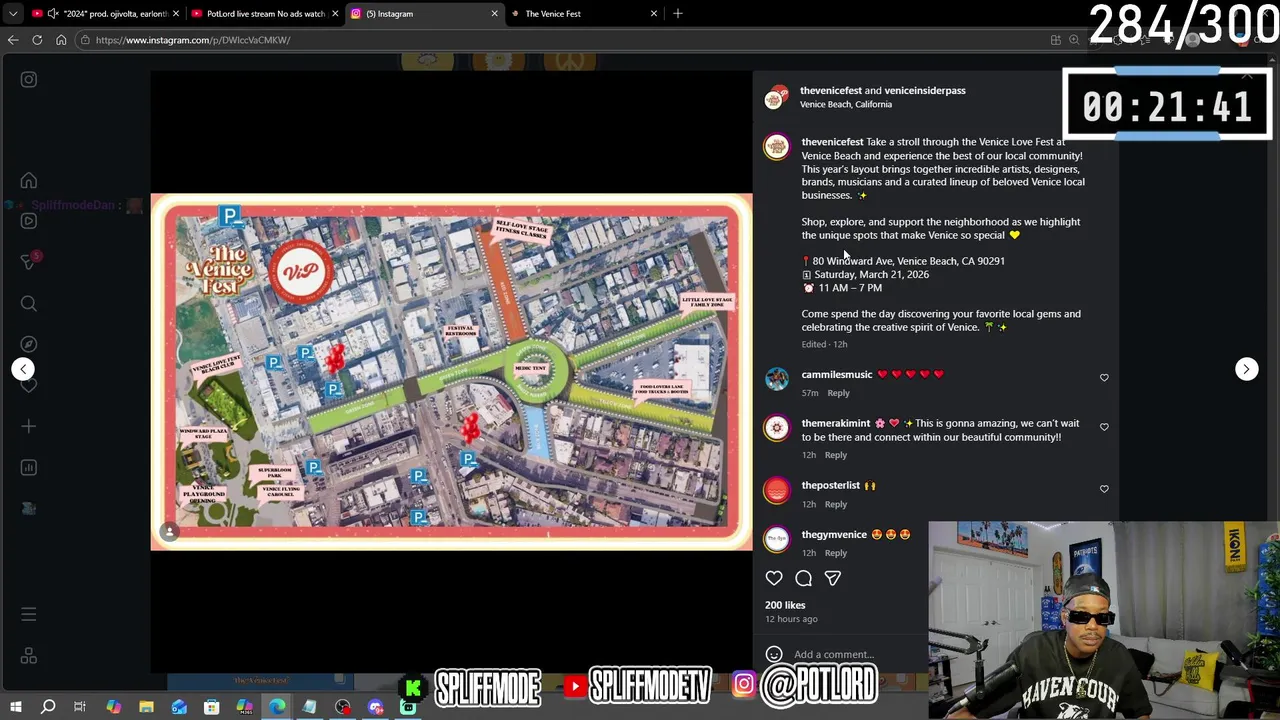Go to next post arrow

(x=1246, y=369)
